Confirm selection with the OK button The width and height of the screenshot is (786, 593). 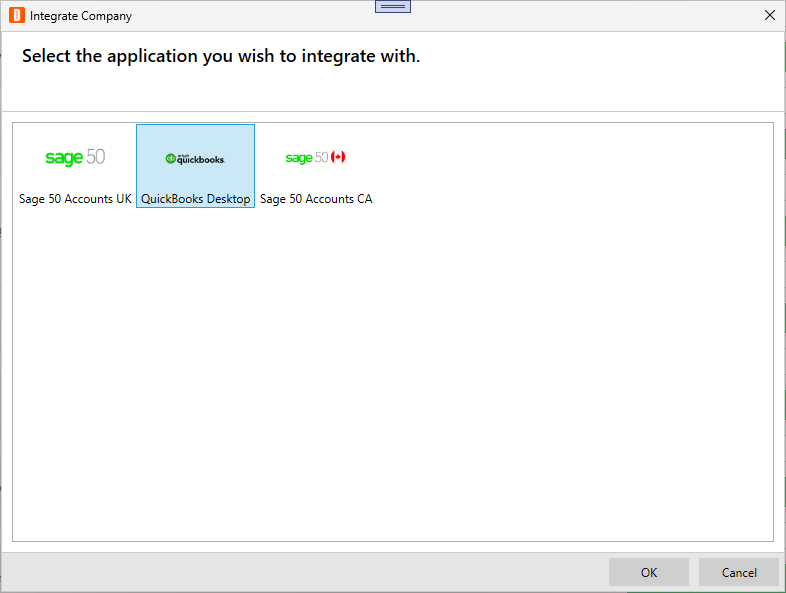(649, 572)
